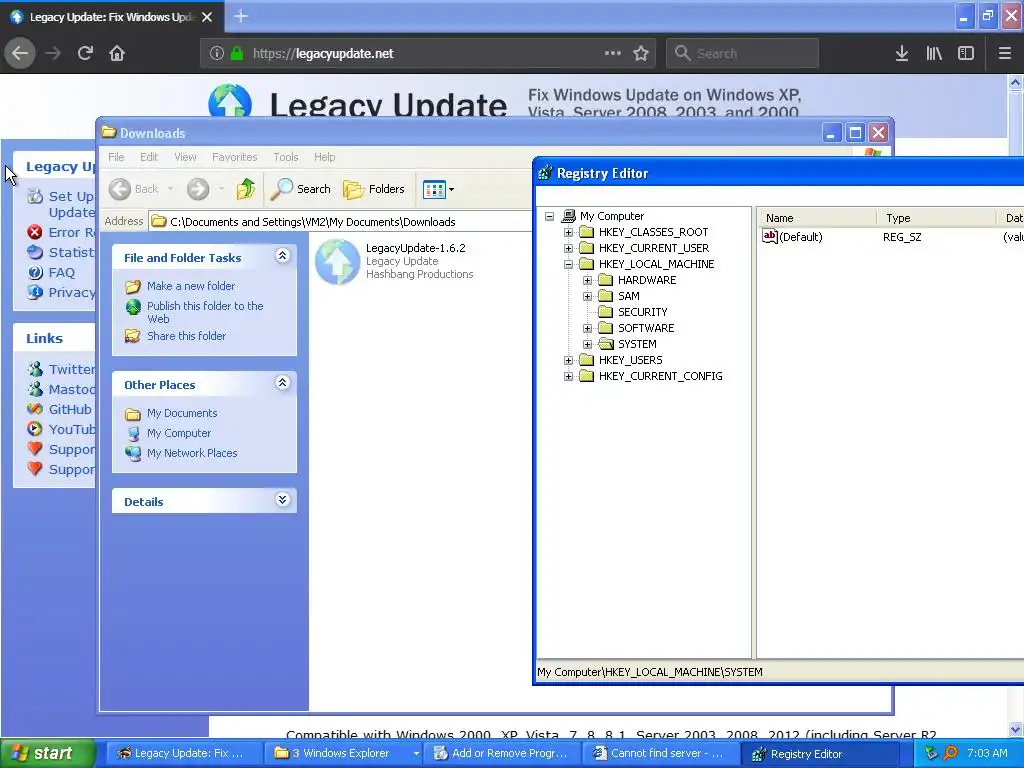The image size is (1024, 768).
Task: Click Search button in Downloads toolbar
Action: click(x=301, y=189)
